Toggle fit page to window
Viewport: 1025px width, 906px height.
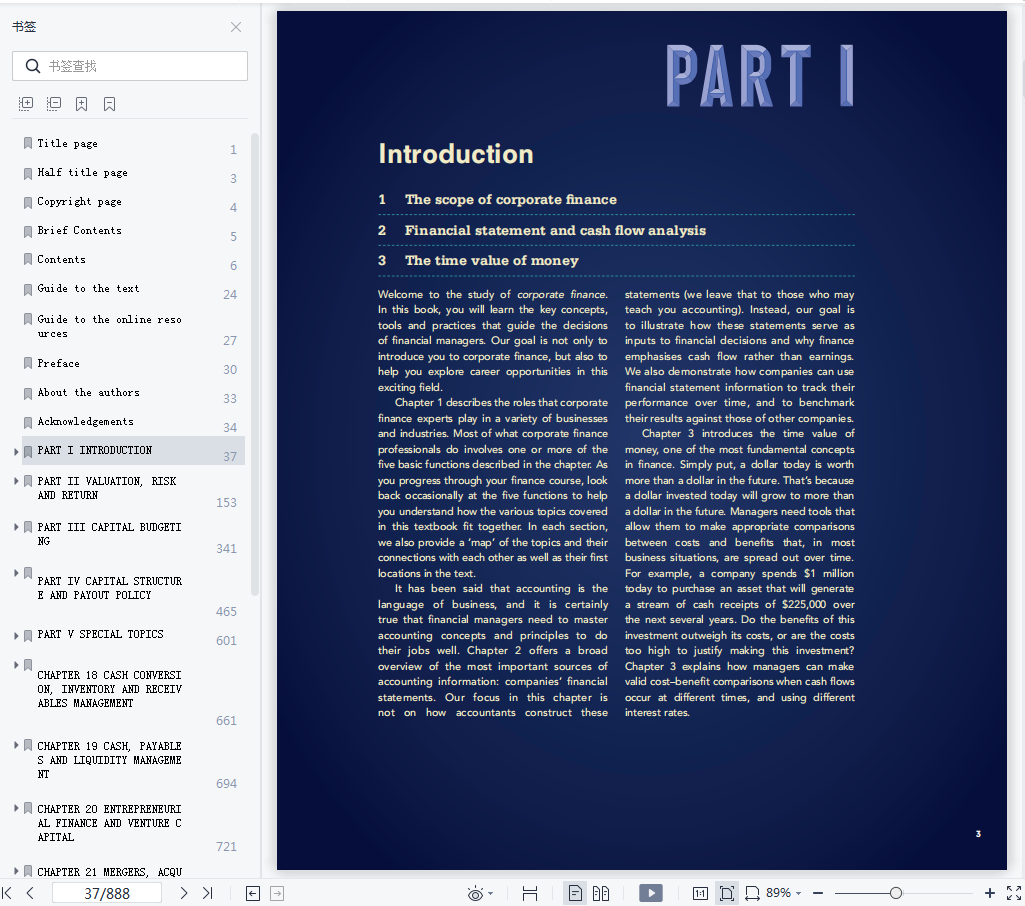pos(726,893)
